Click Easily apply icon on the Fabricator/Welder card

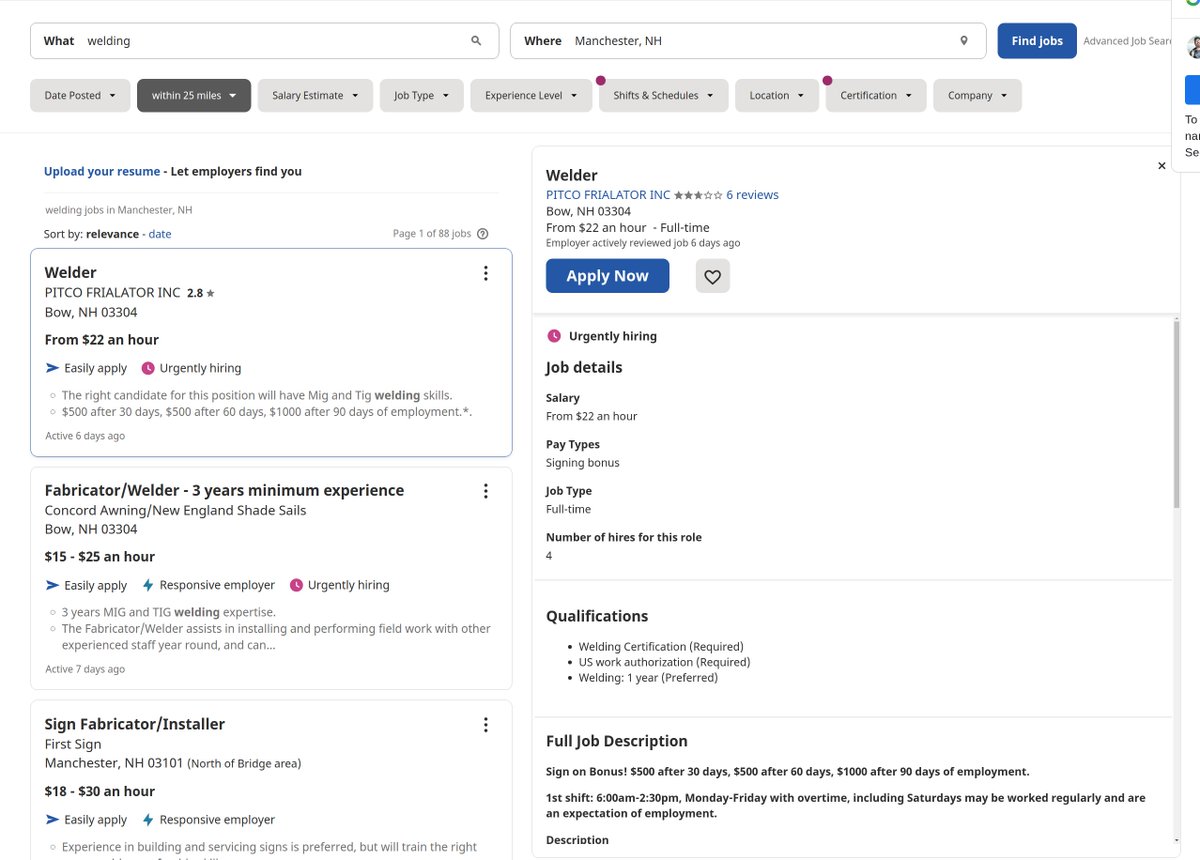point(53,585)
